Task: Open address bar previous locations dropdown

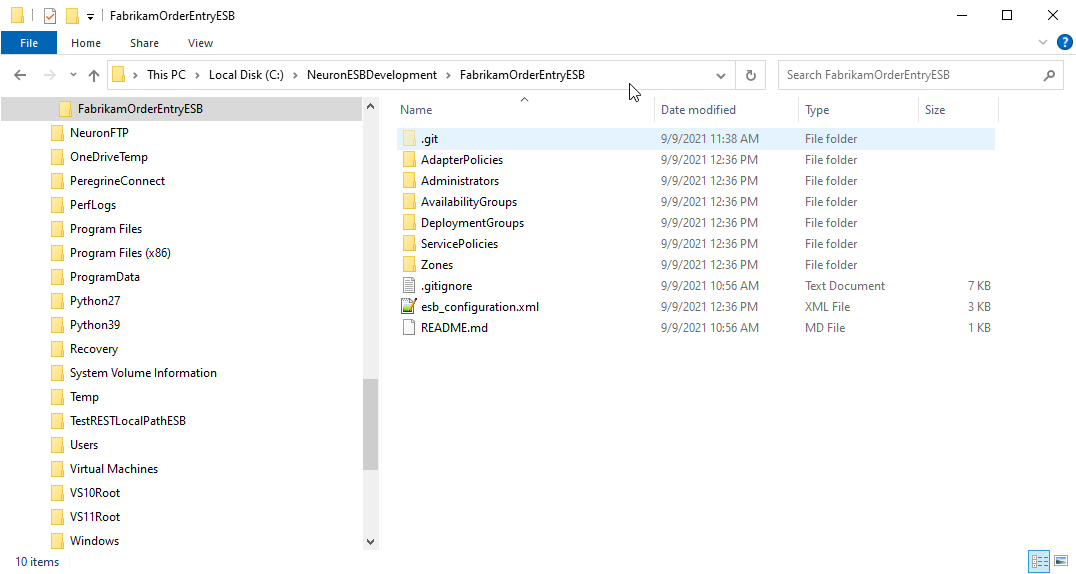Action: (721, 76)
